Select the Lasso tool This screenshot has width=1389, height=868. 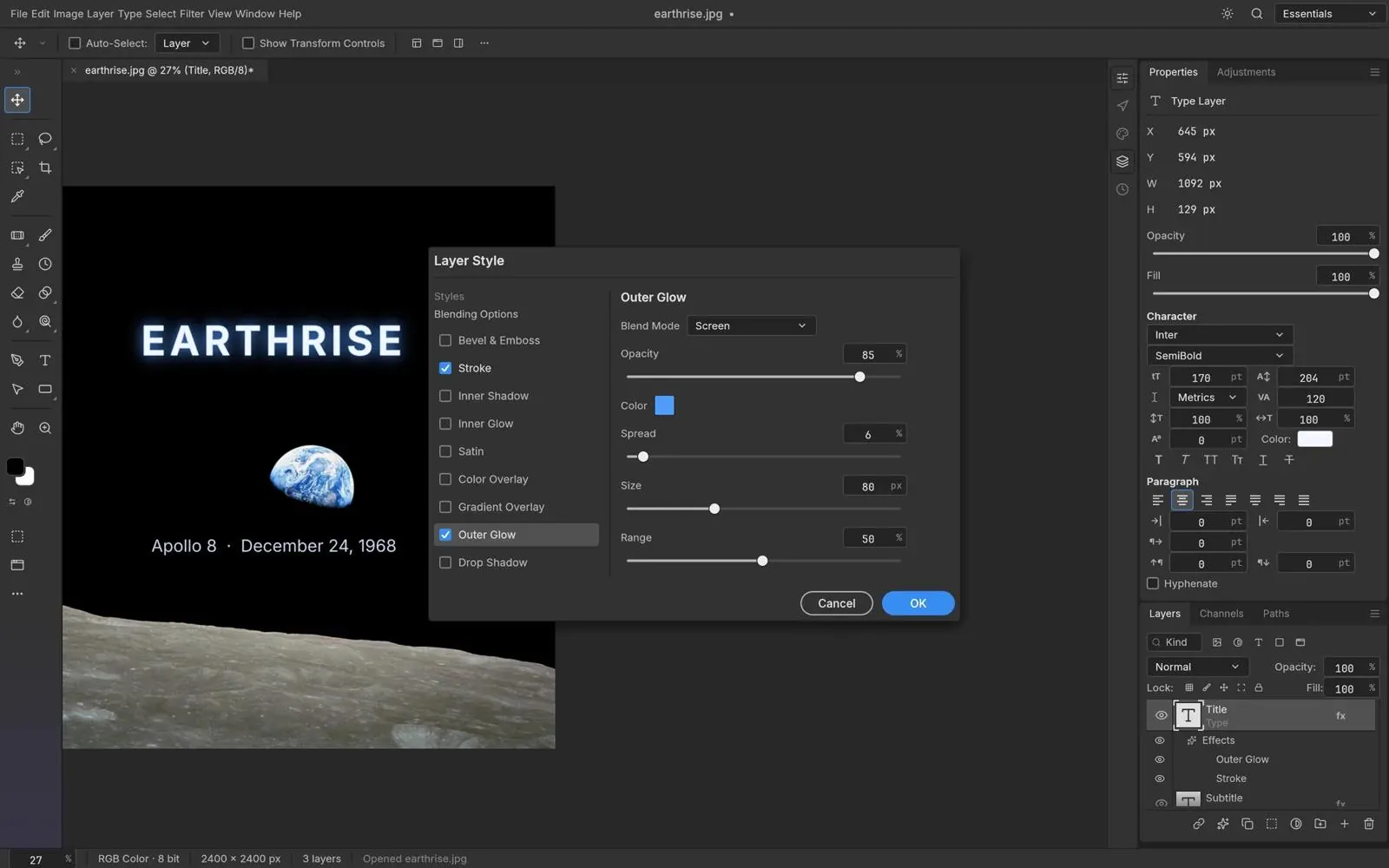click(x=45, y=139)
